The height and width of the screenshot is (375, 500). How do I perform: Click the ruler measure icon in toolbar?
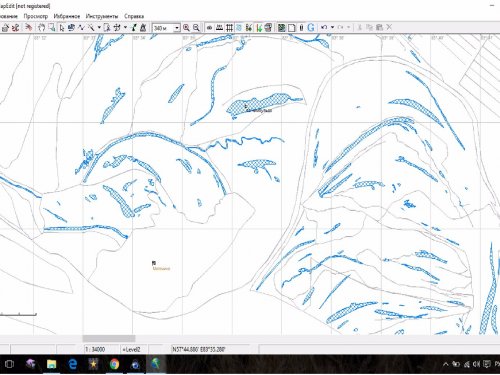coord(219,28)
